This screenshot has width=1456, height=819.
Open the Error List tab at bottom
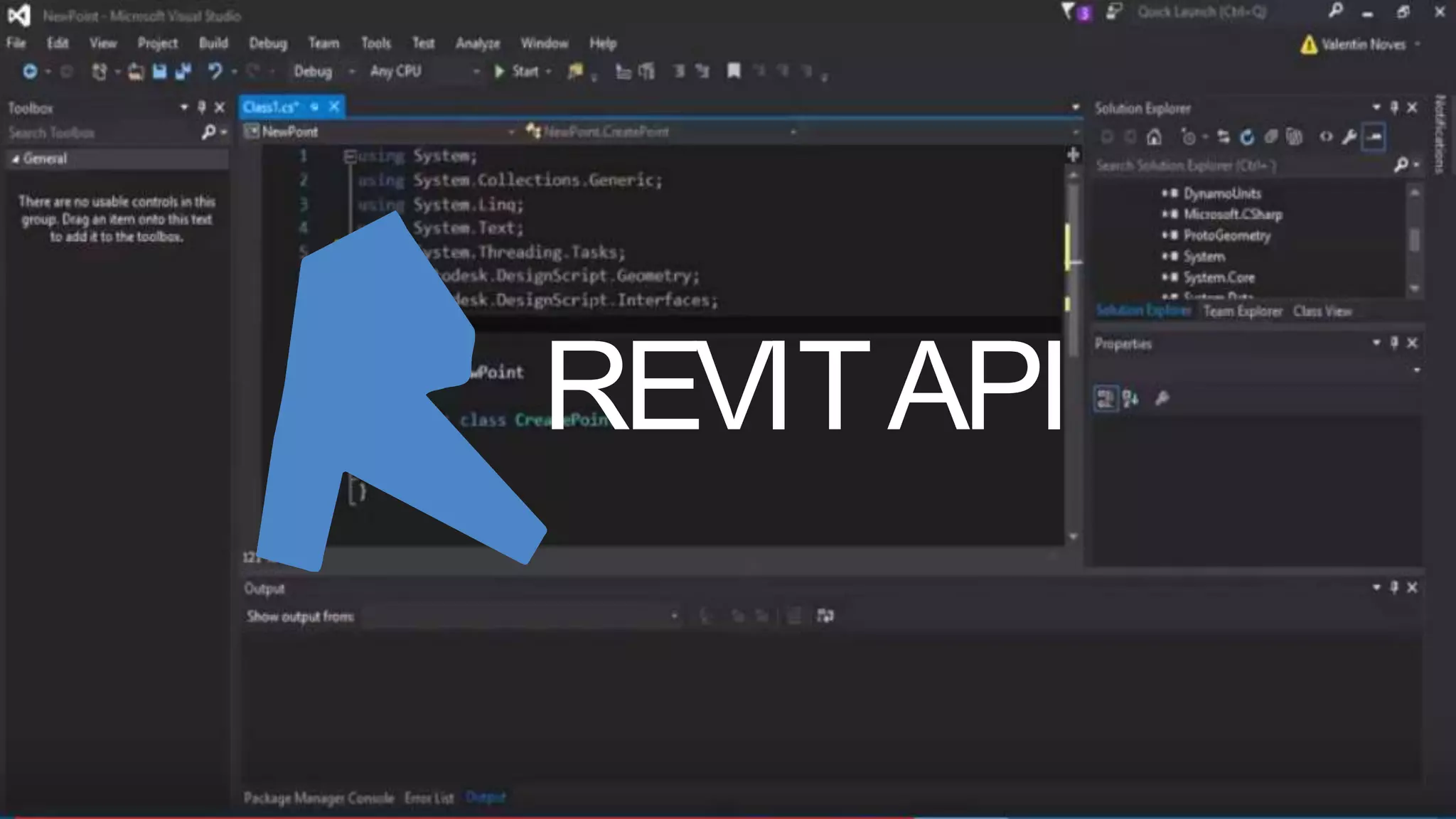429,798
